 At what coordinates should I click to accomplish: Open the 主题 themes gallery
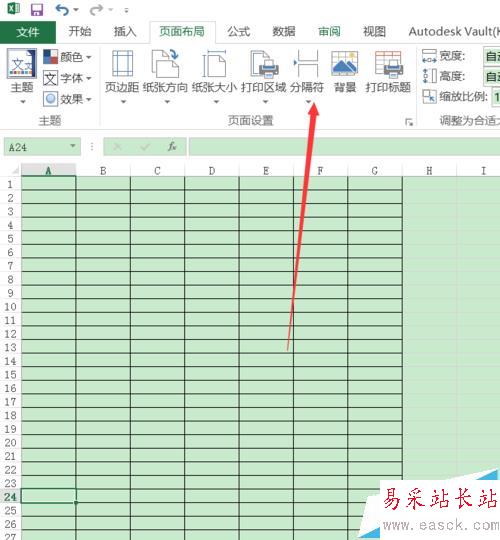click(x=22, y=76)
